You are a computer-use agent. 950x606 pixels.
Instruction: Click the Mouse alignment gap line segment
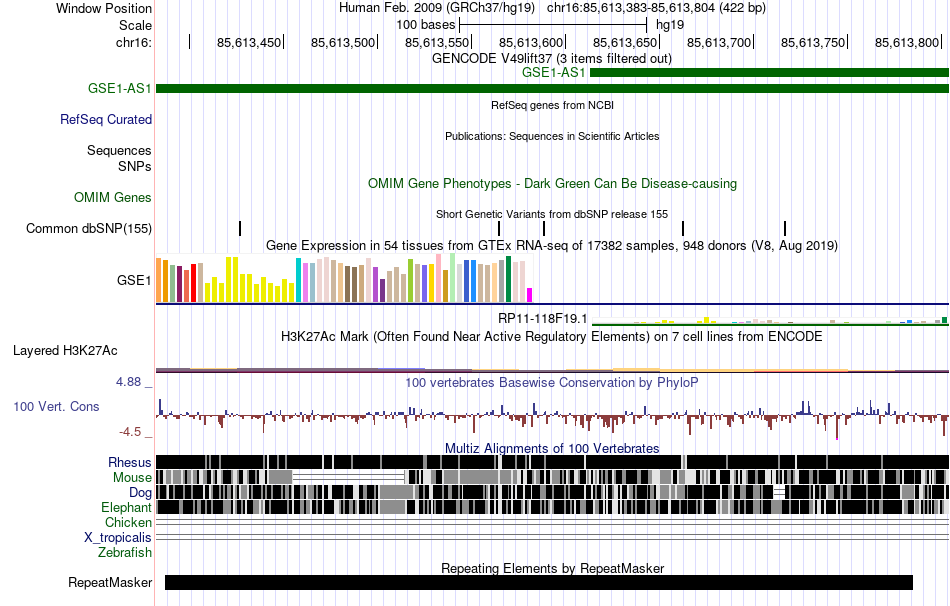pyautogui.click(x=348, y=478)
